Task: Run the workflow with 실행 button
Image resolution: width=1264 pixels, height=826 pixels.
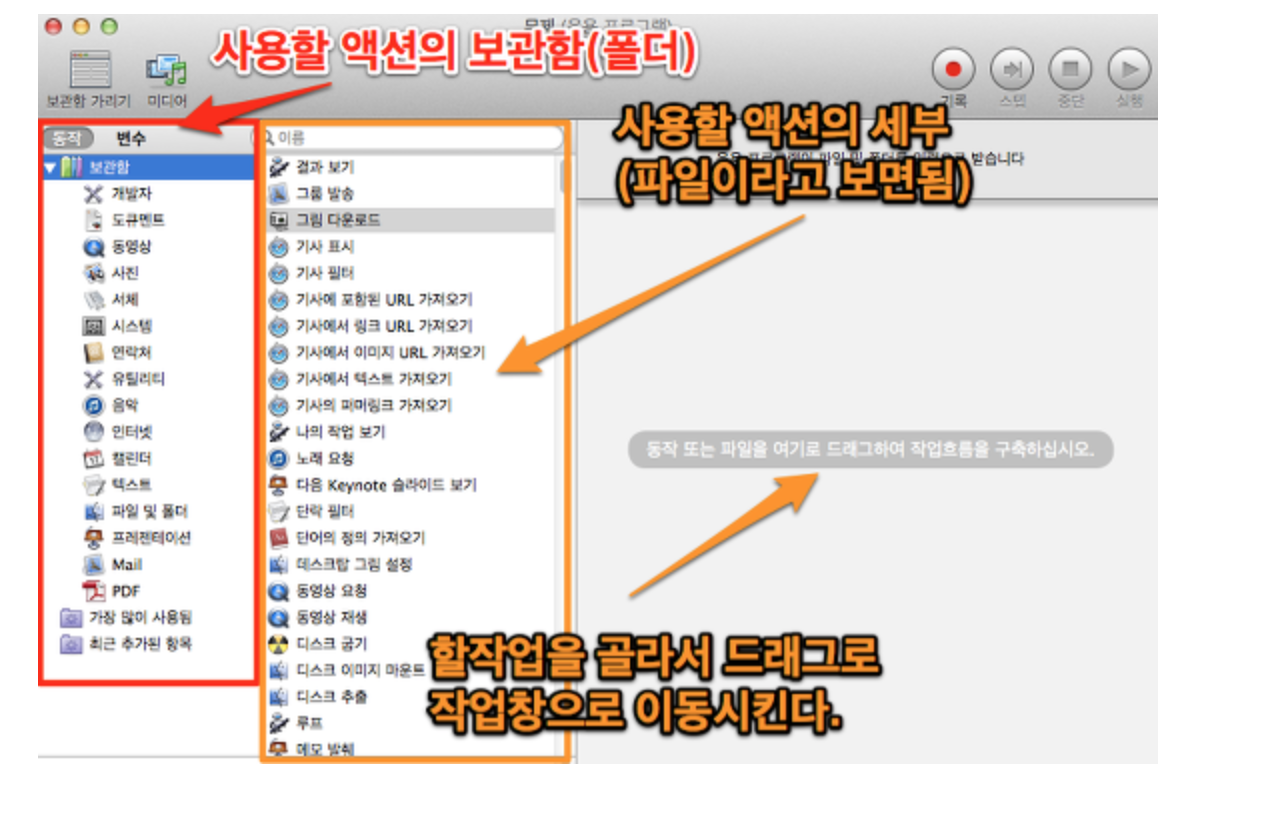Action: click(1128, 70)
